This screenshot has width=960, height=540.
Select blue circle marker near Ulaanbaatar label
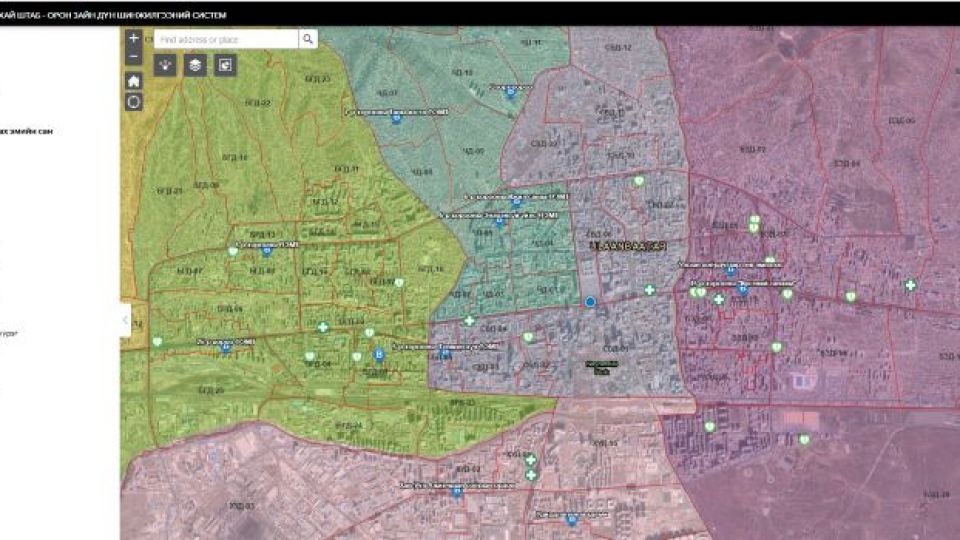tap(590, 301)
